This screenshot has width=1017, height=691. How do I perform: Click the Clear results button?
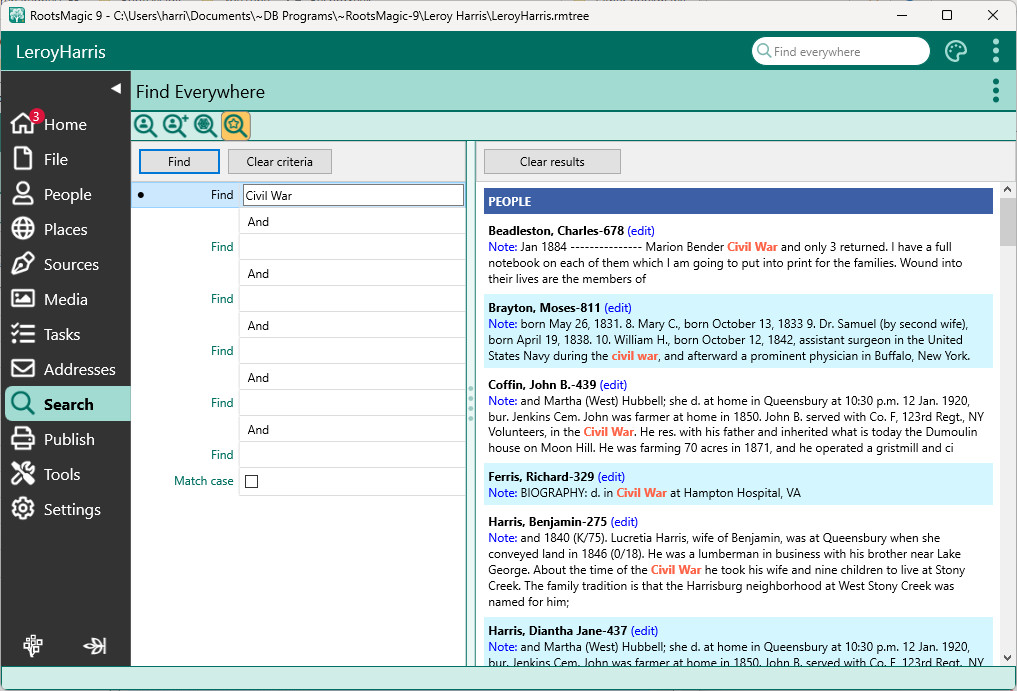click(x=552, y=162)
